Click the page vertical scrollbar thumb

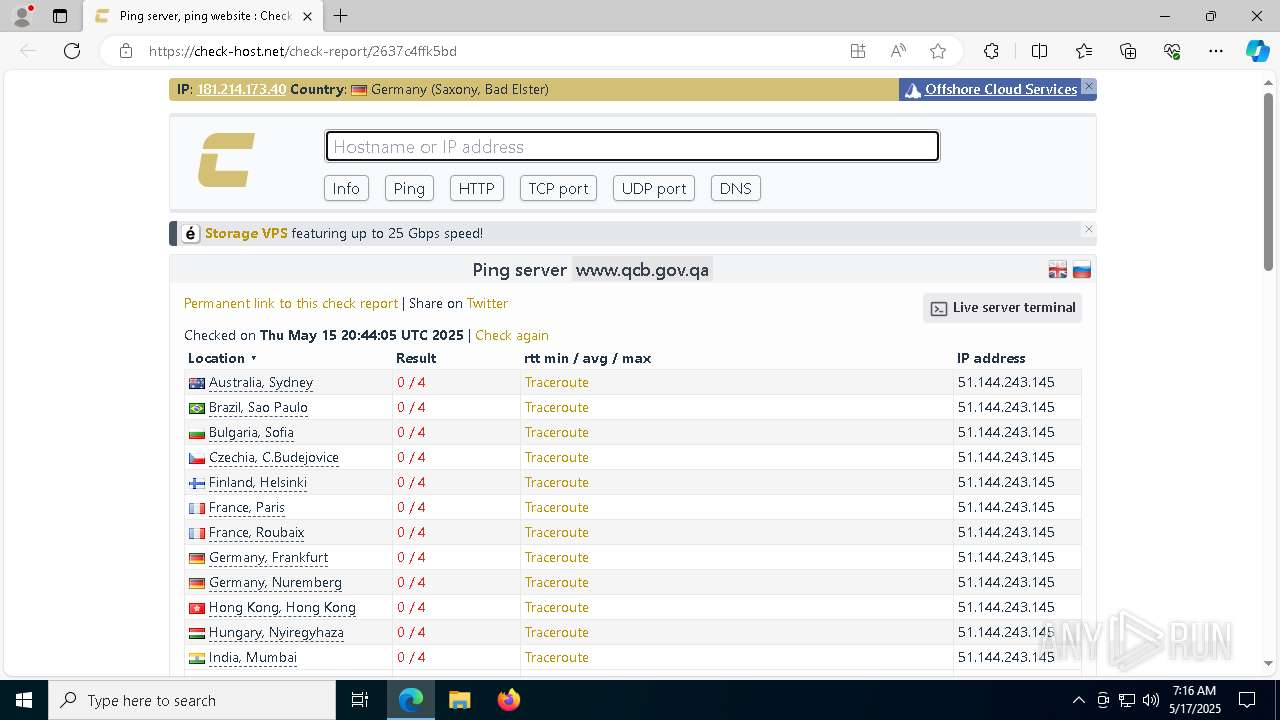click(x=1268, y=181)
